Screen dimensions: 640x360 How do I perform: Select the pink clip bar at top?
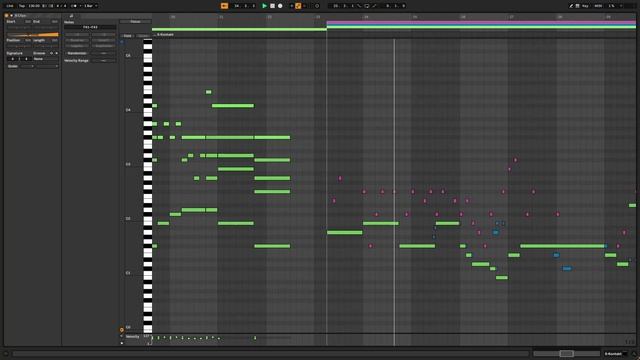481,22
